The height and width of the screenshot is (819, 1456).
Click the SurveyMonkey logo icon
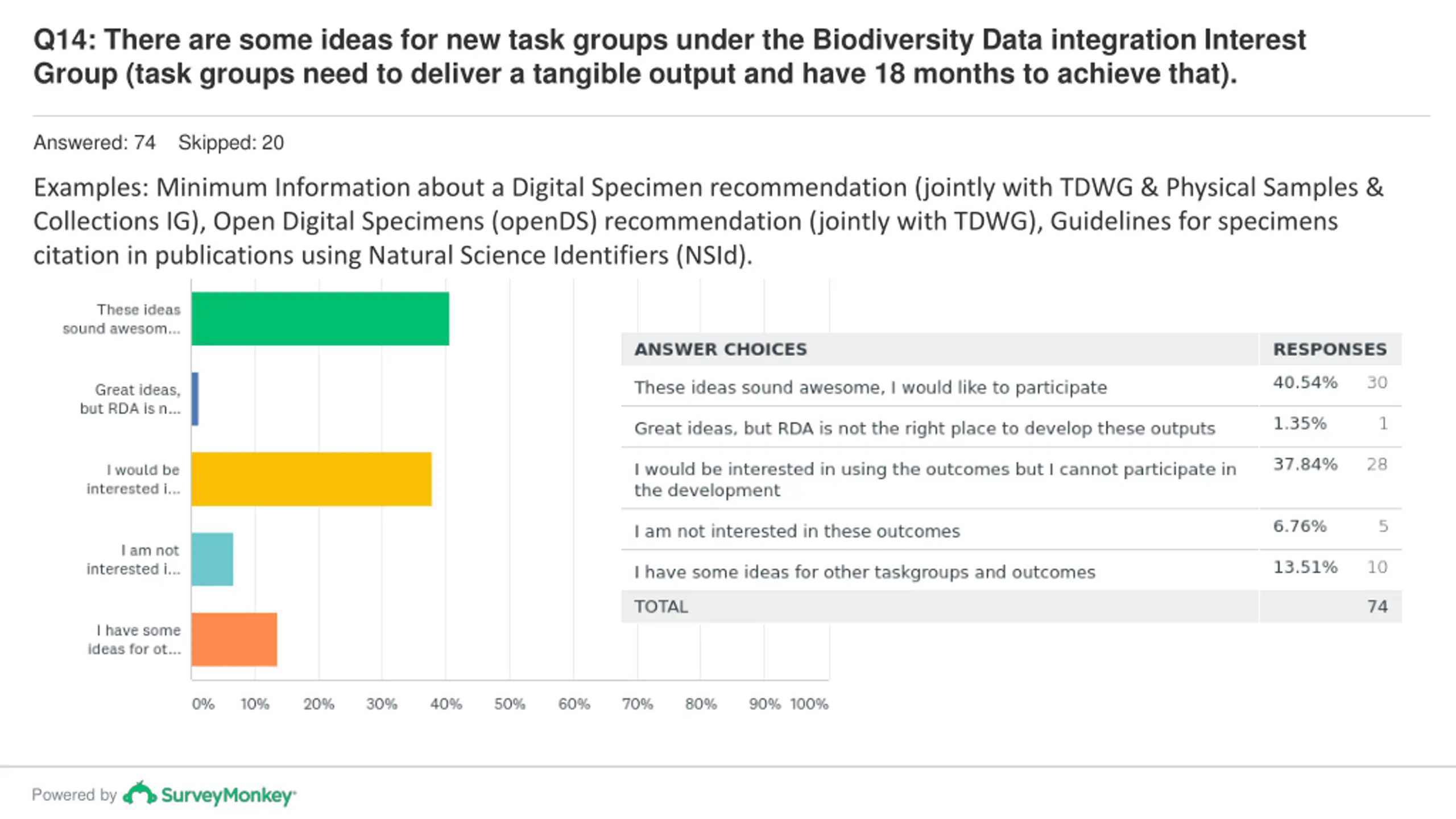(x=139, y=793)
